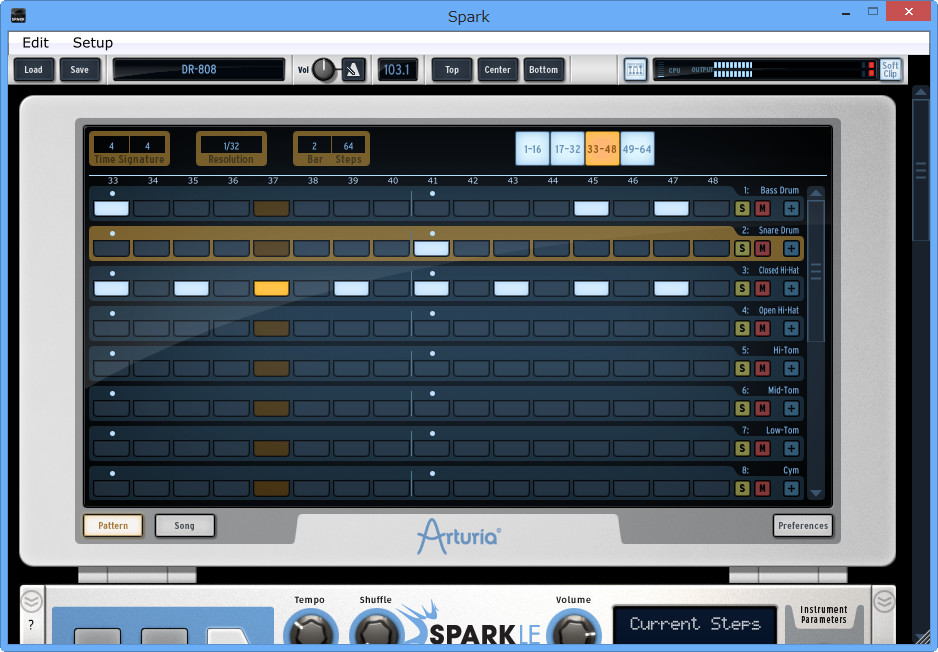Toggle the metronome icon
938x652 pixels.
[x=354, y=70]
